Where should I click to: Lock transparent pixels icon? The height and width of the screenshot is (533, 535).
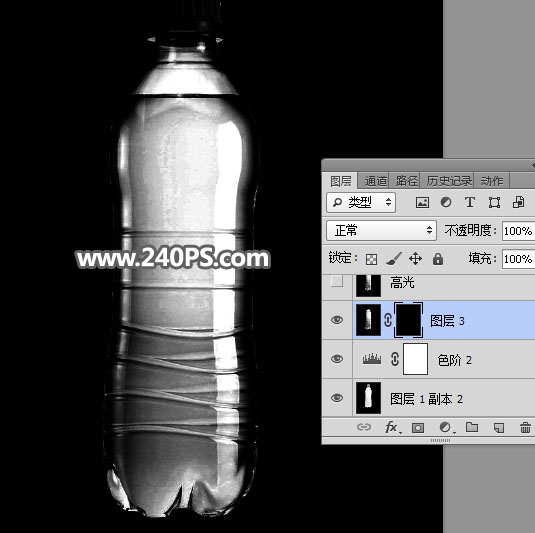(371, 259)
